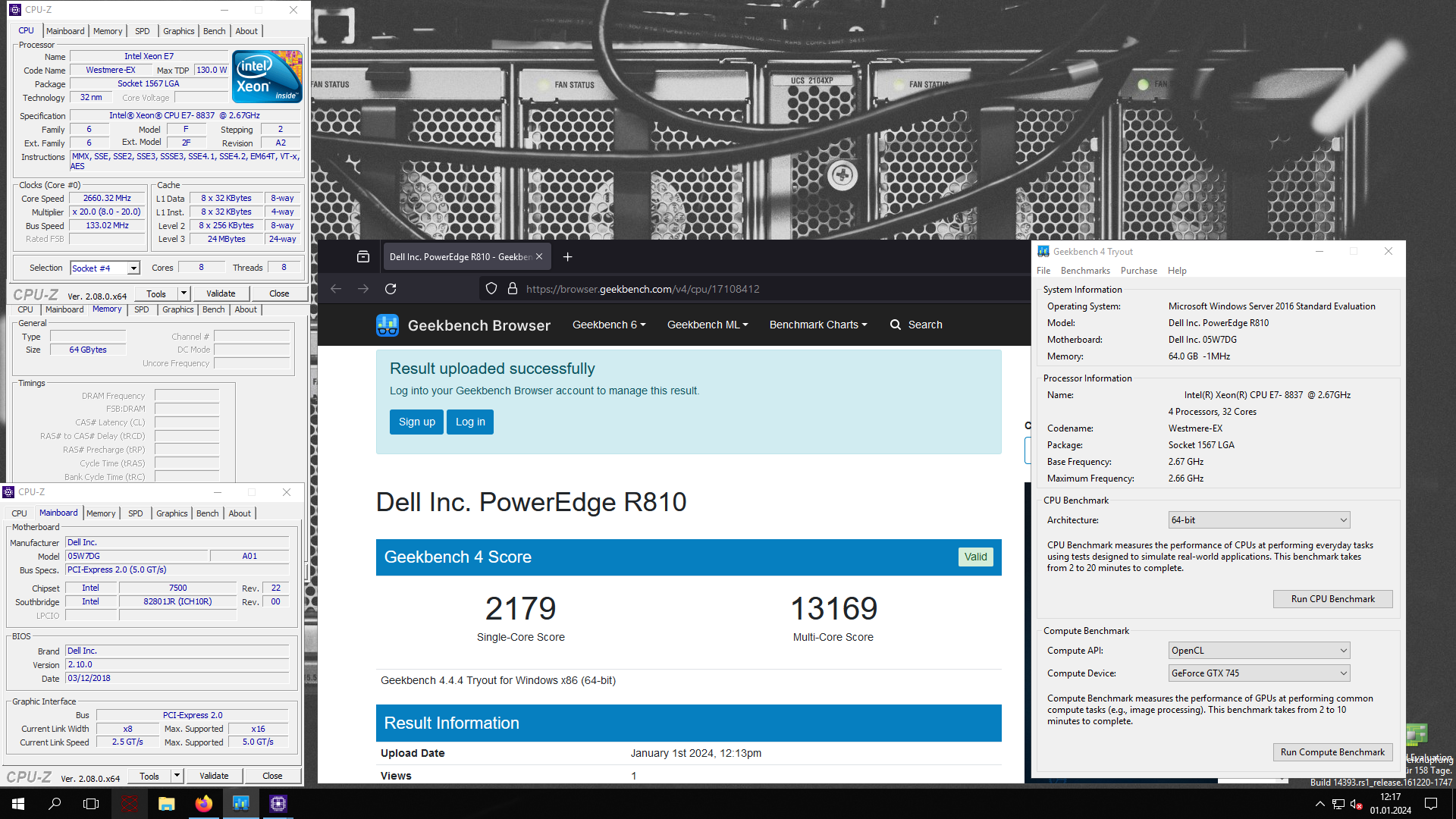Click browser forward arrow
This screenshot has height=819, width=1456.
363,289
